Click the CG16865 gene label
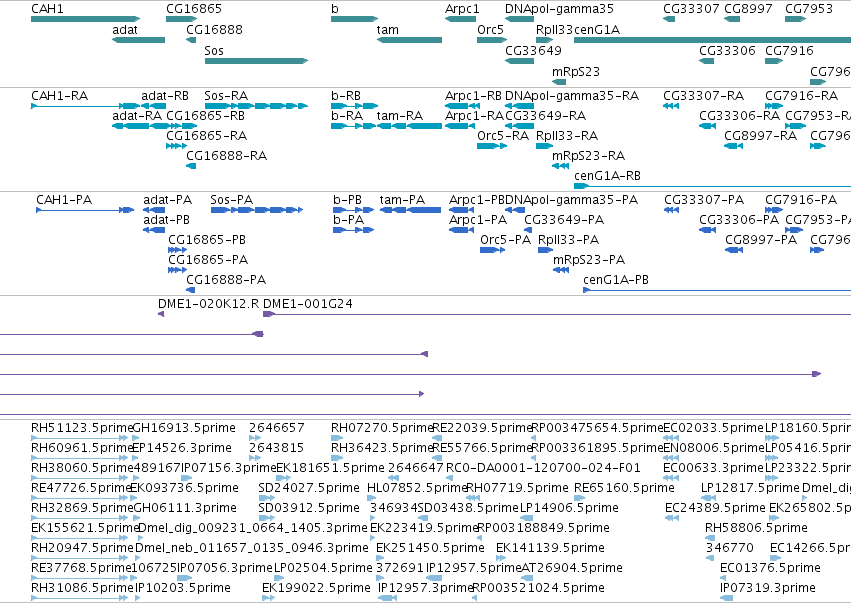This screenshot has height=603, width=851. (194, 9)
